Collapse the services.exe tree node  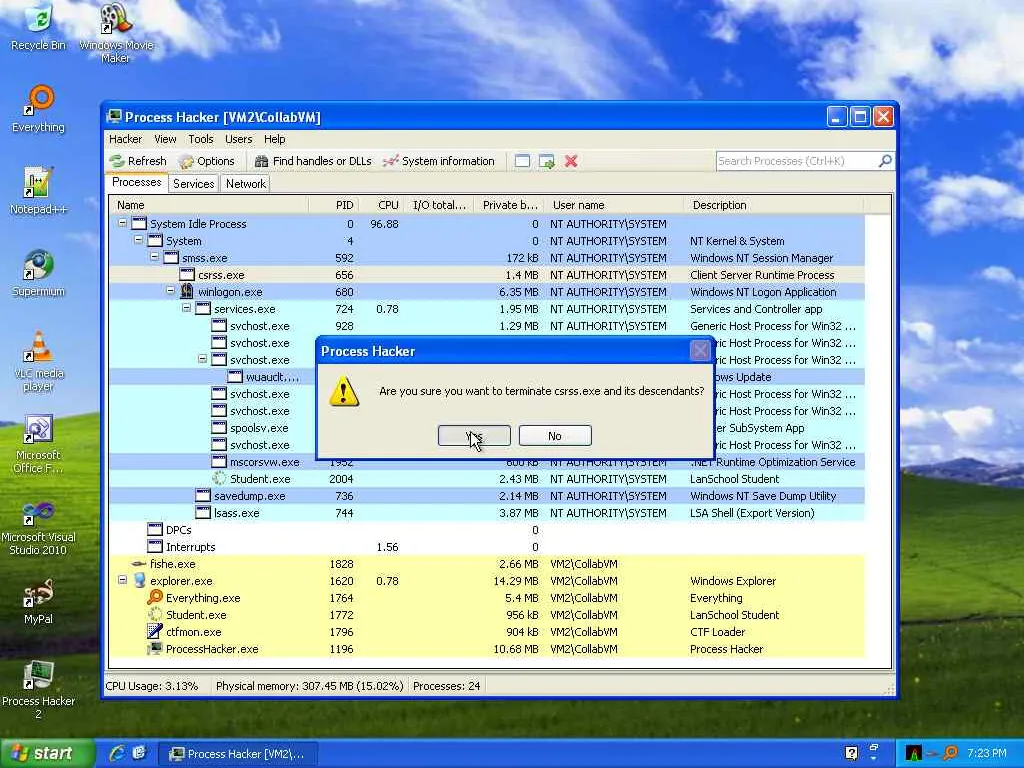point(186,308)
